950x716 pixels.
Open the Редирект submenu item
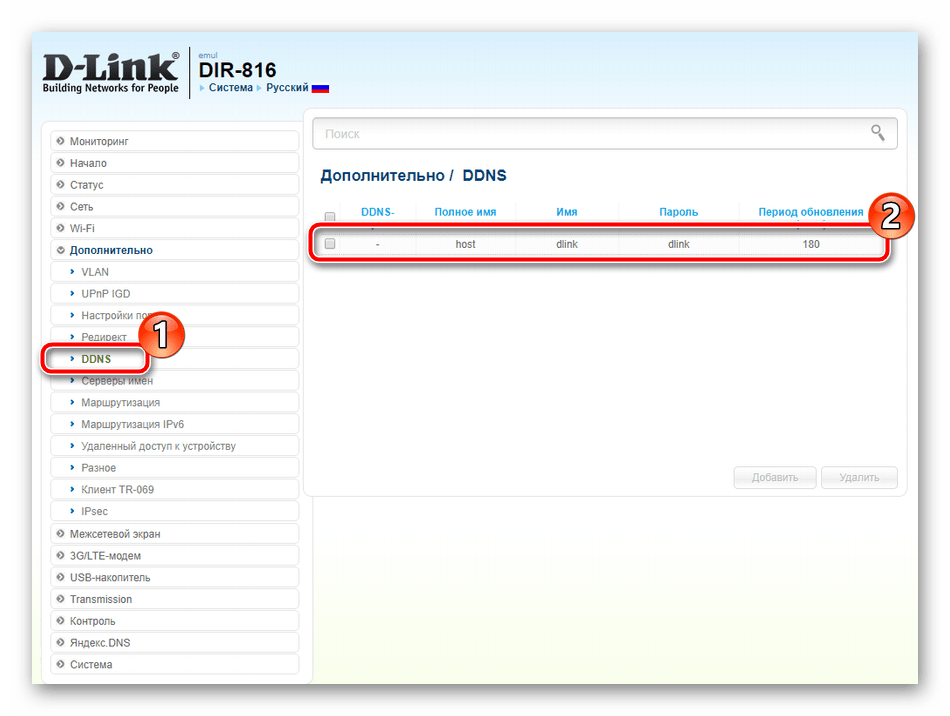tap(174, 337)
